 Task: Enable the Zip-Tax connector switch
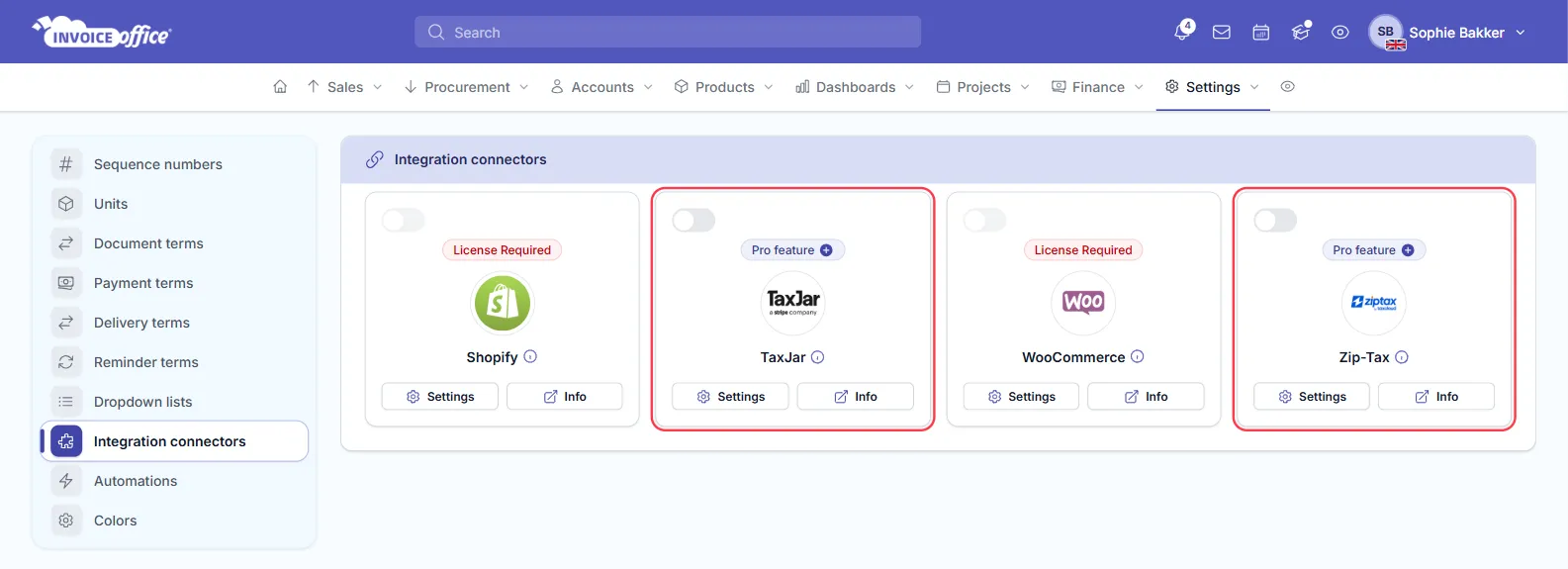1275,220
